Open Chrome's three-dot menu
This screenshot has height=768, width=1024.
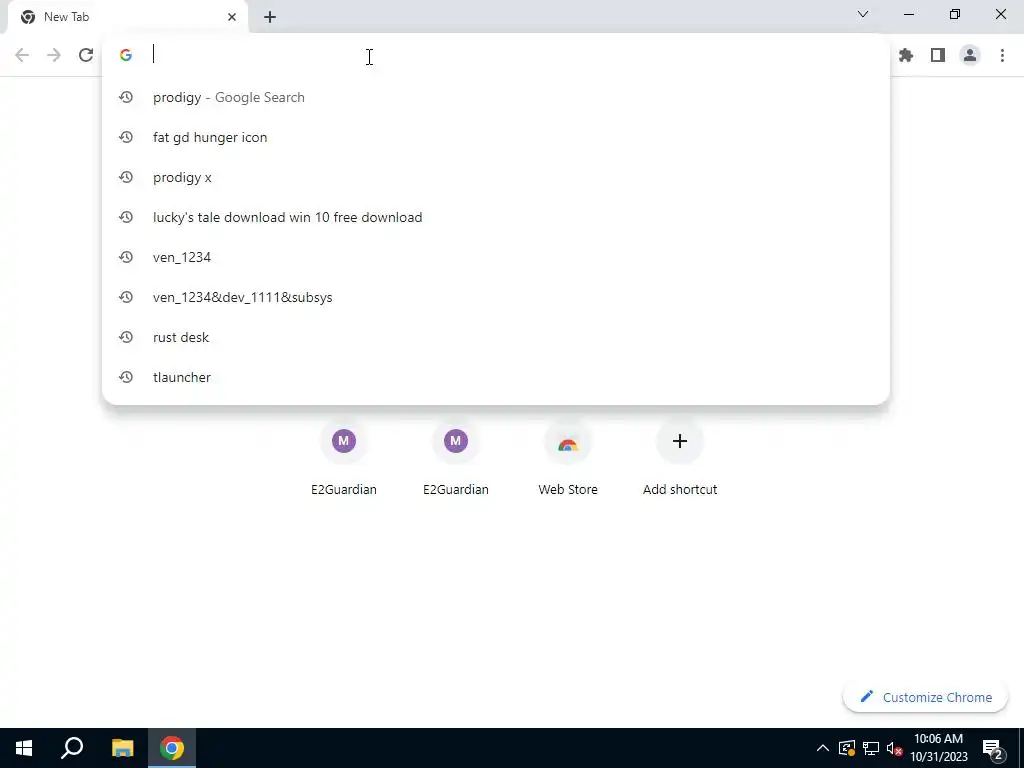click(x=1002, y=56)
